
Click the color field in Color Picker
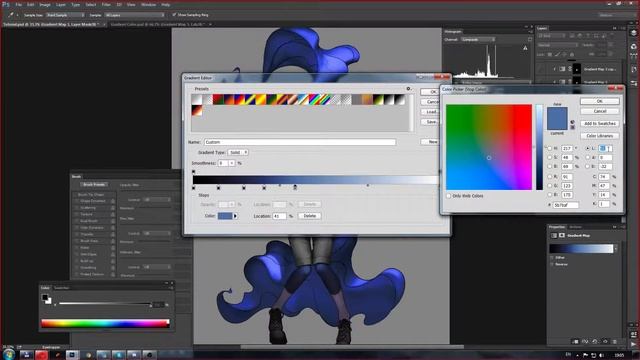point(489,147)
